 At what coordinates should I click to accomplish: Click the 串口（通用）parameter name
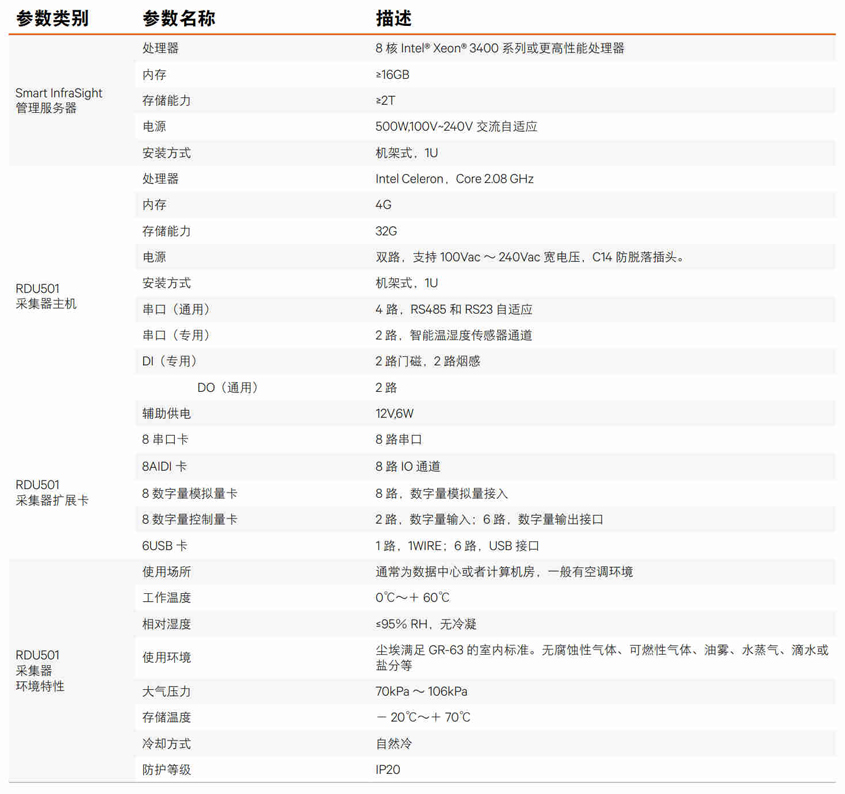pyautogui.click(x=176, y=310)
